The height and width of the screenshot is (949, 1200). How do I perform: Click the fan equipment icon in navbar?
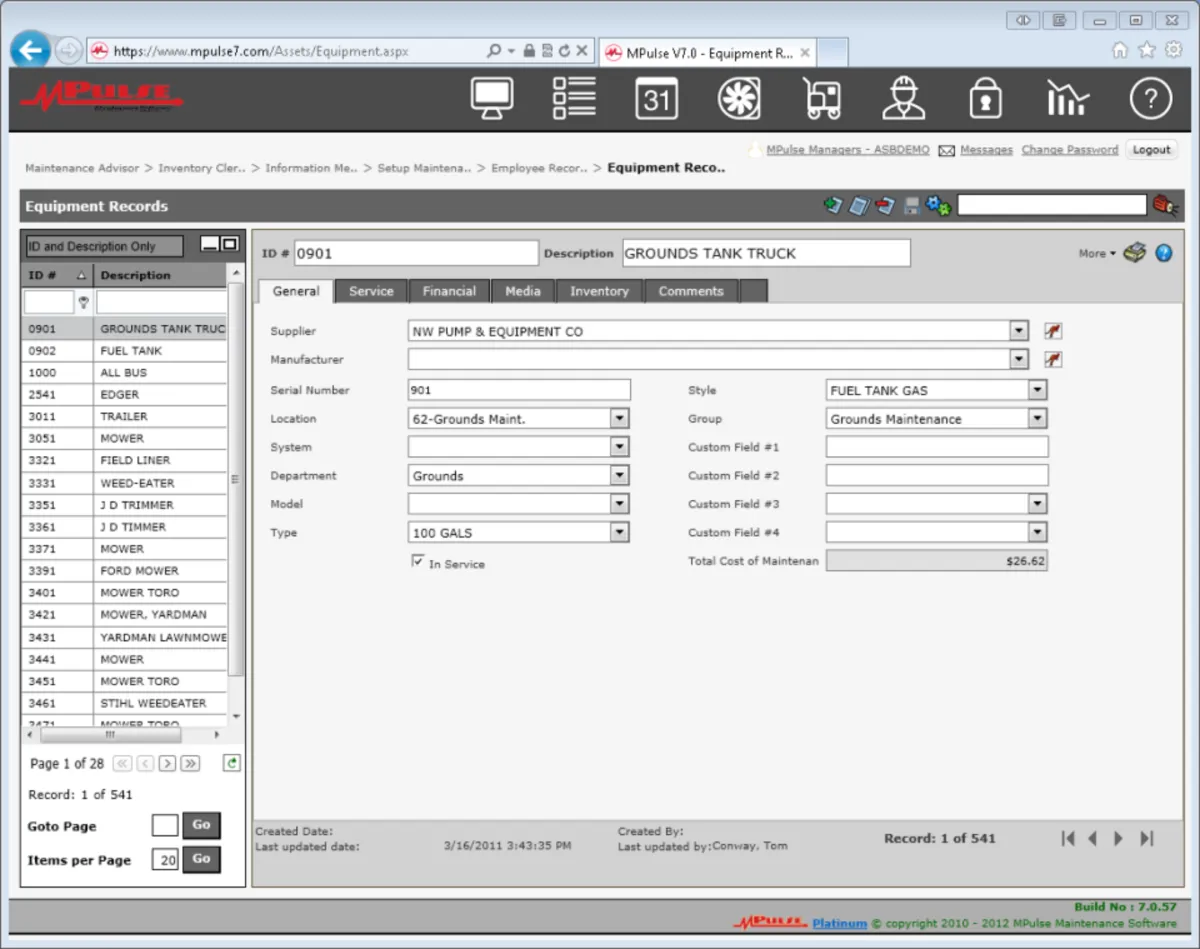pyautogui.click(x=739, y=99)
